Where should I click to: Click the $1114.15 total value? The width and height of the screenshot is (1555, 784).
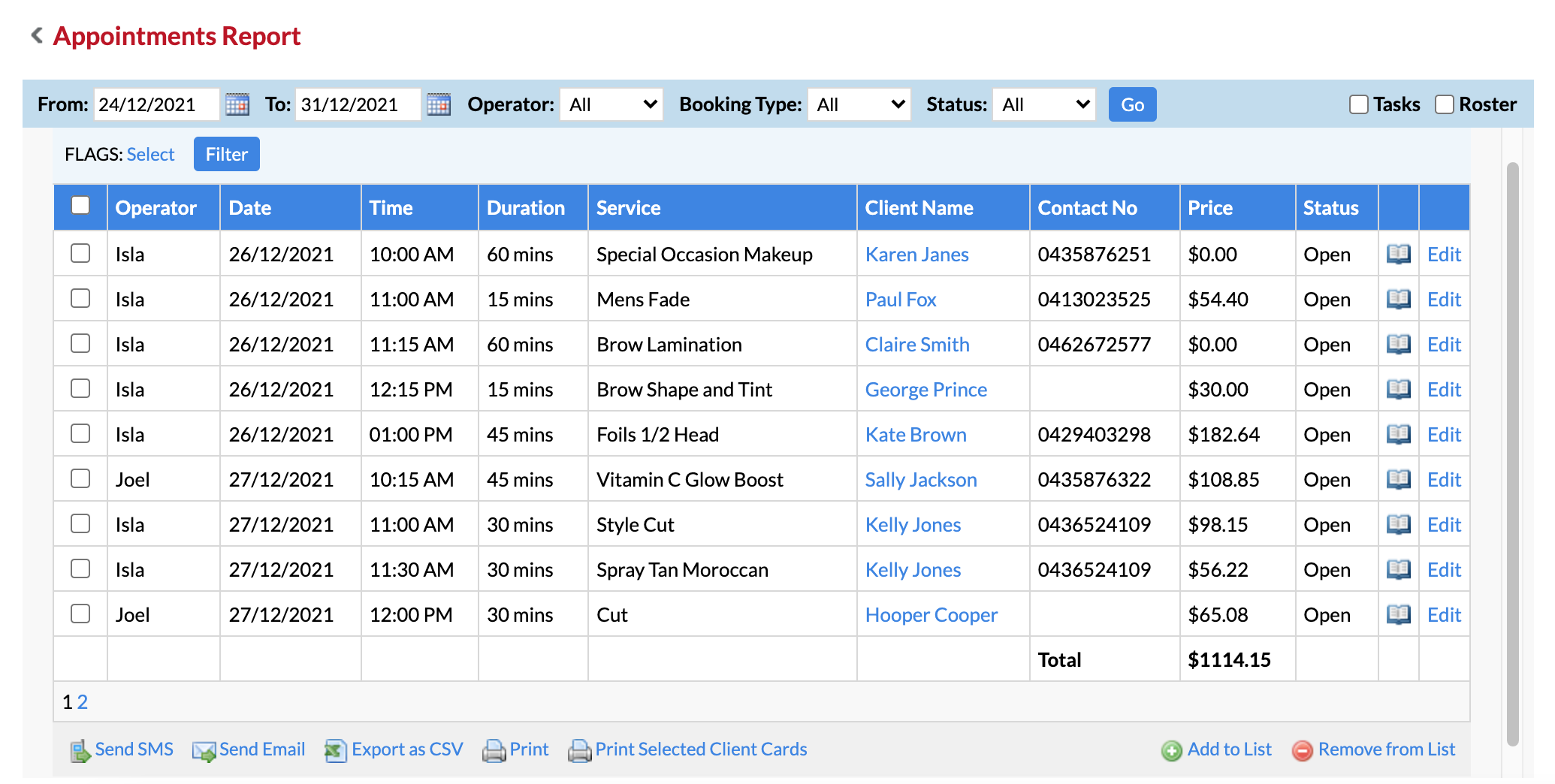click(x=1229, y=660)
